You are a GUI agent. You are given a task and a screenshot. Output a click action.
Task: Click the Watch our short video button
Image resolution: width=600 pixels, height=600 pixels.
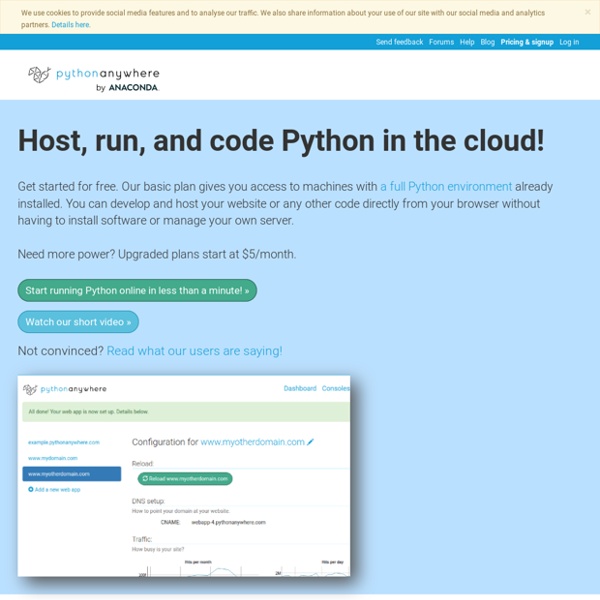78,322
